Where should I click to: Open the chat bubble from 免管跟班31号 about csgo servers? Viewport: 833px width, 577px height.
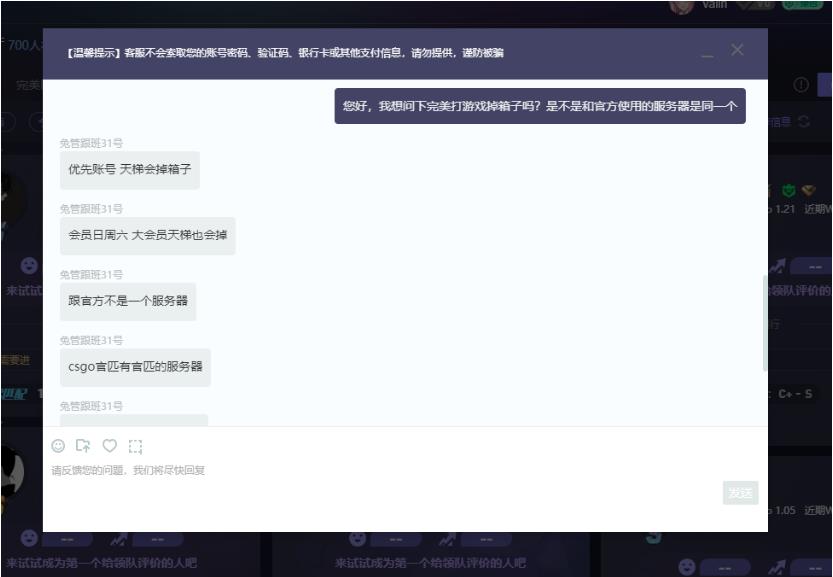(x=136, y=365)
